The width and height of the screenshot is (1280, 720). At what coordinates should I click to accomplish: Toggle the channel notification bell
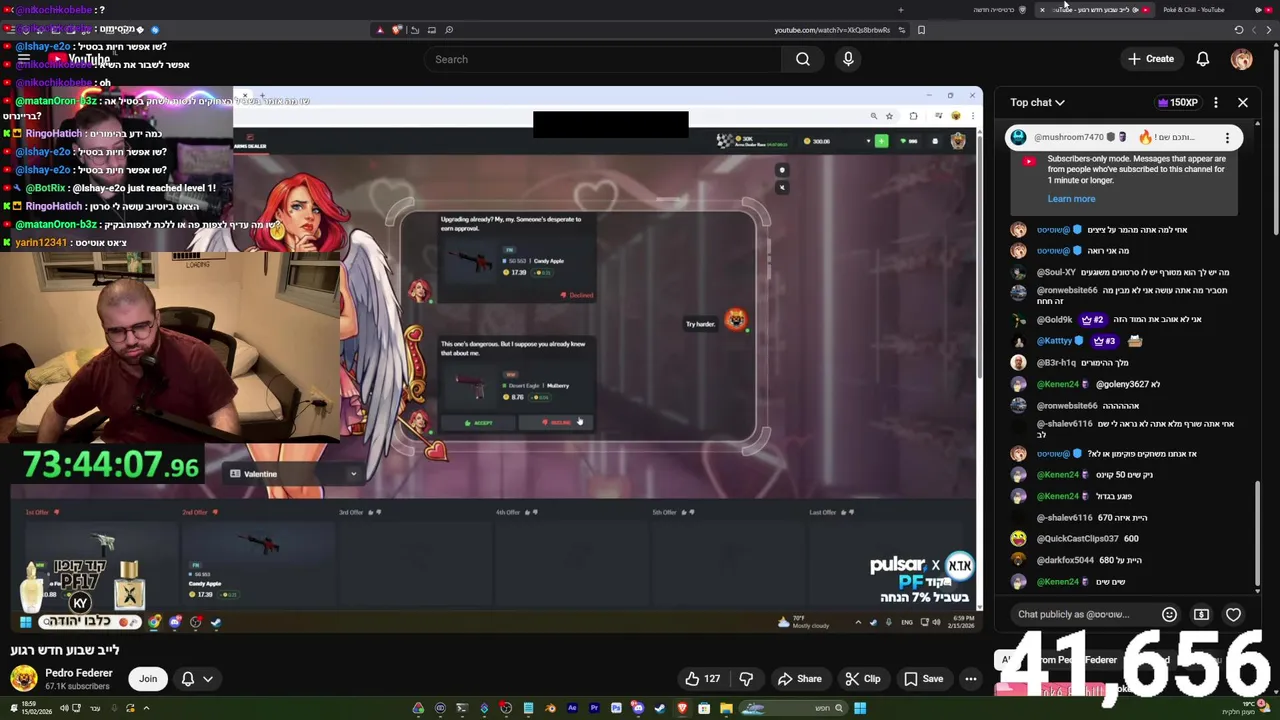188,679
